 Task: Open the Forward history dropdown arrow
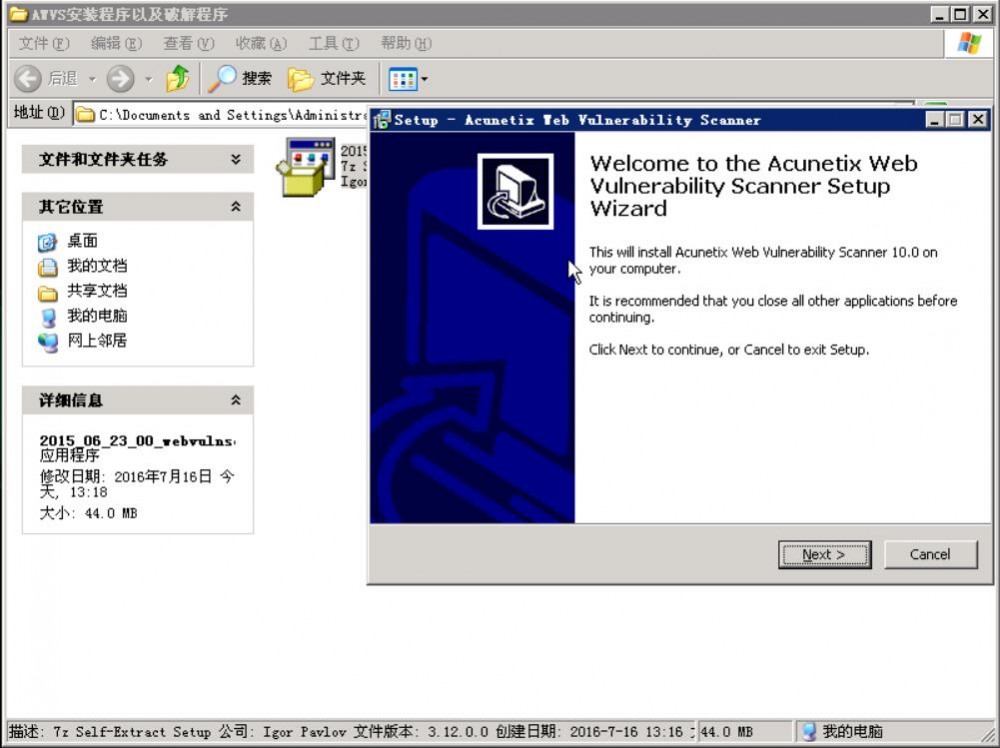coord(149,79)
